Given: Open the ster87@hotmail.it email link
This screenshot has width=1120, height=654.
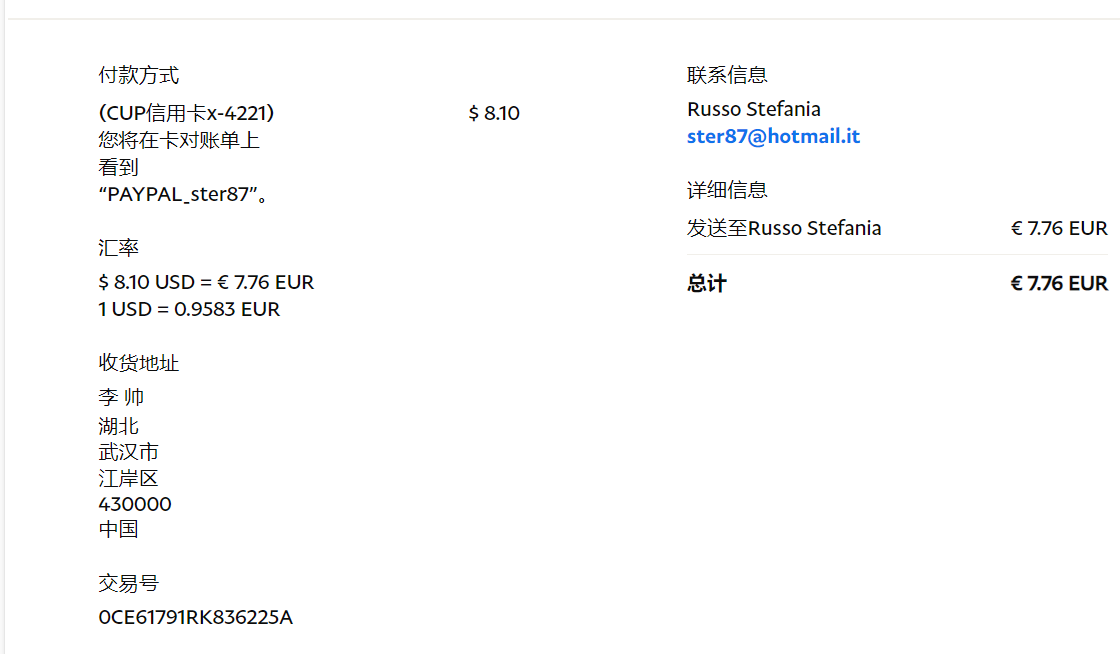Looking at the screenshot, I should point(773,137).
